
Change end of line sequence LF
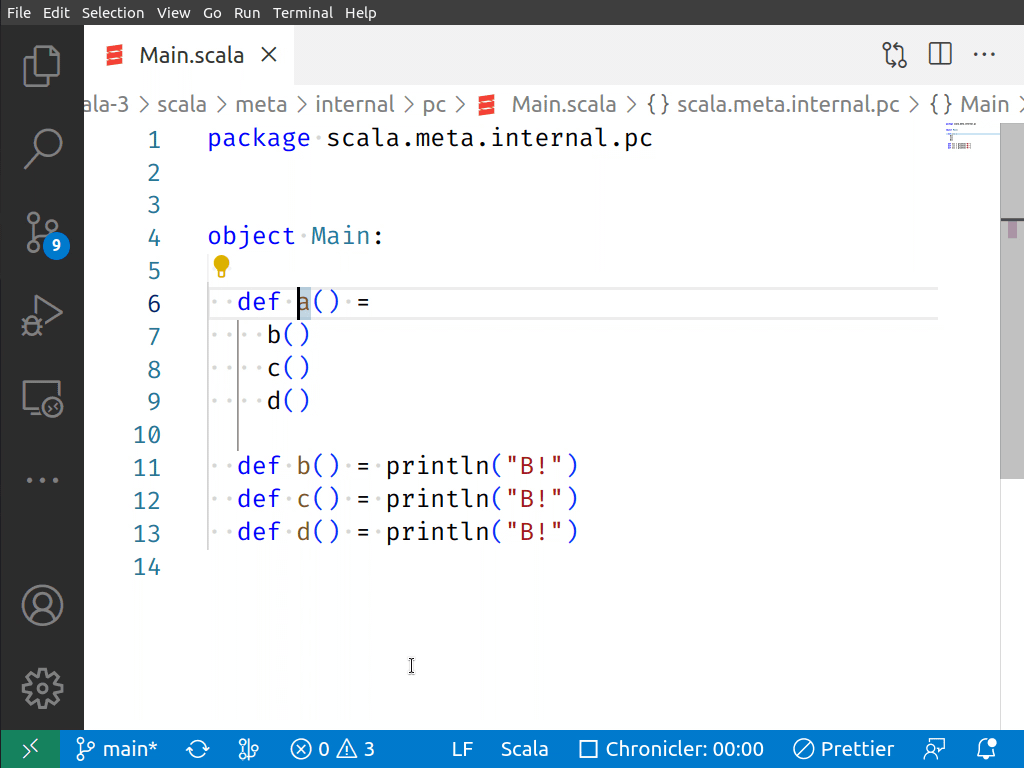[462, 749]
